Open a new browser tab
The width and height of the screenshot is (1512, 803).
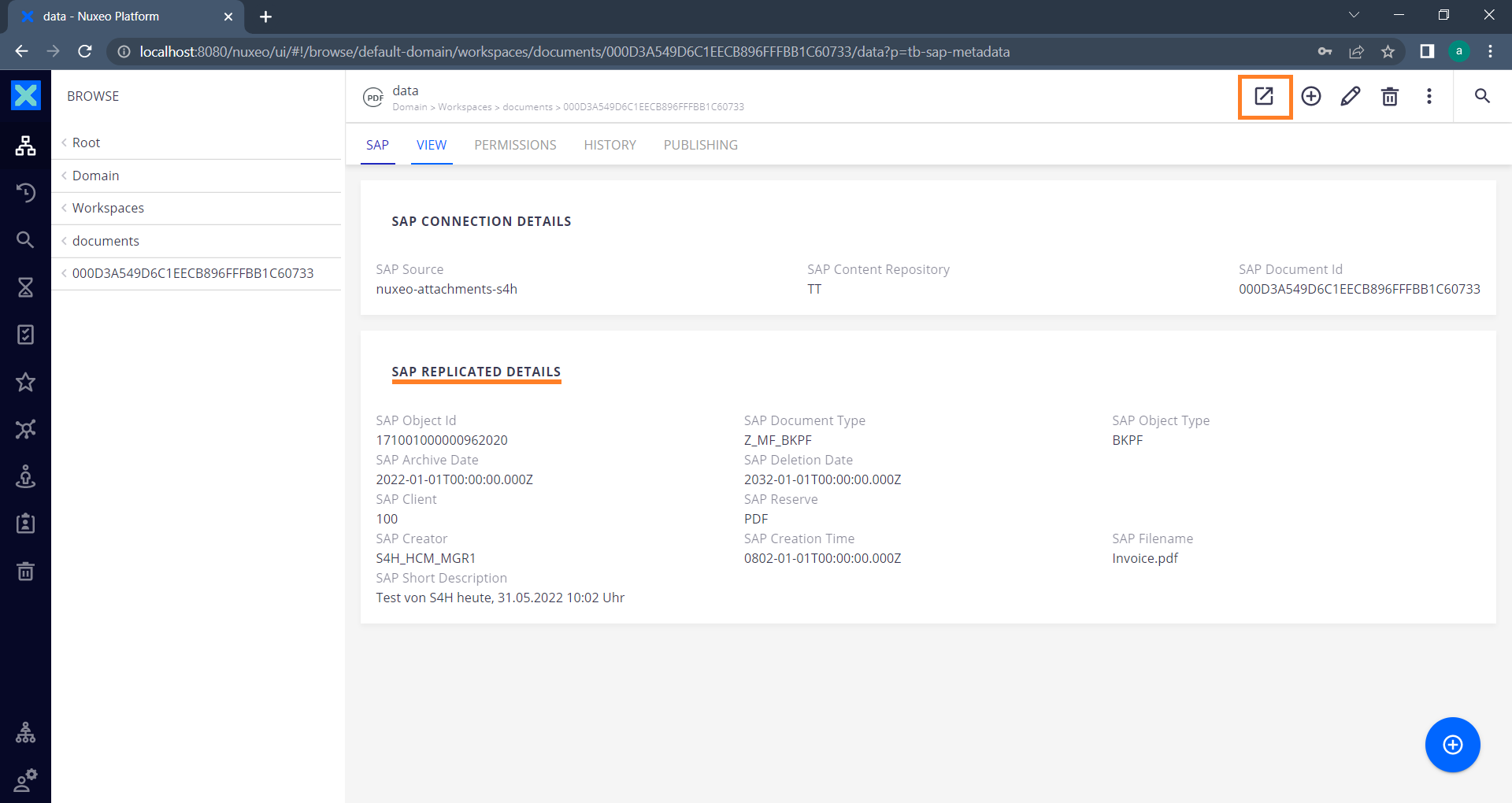pyautogui.click(x=265, y=17)
